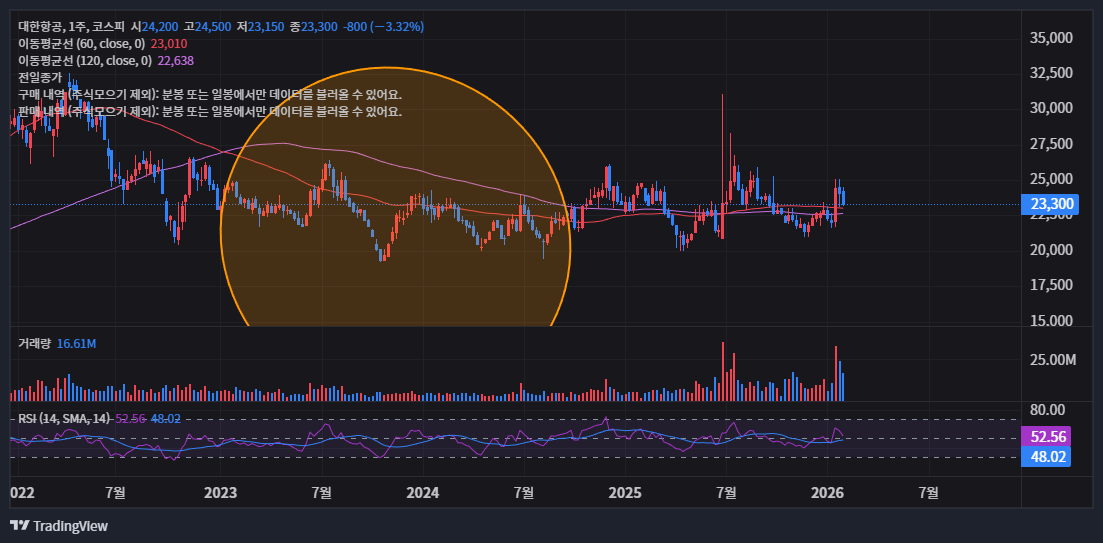Click the 15,000 price axis label
1103x543 pixels.
(1050, 321)
